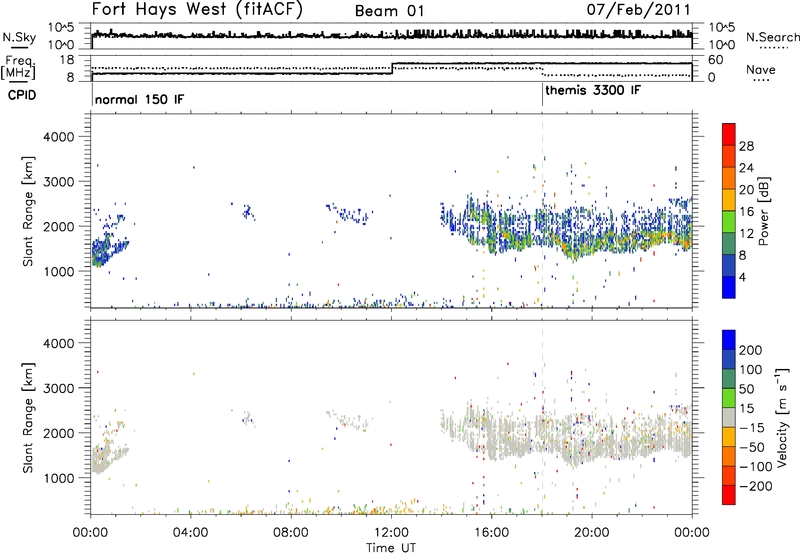The height and width of the screenshot is (554, 800).
Task: Click the 'Velocity [m s-1]' colorbar label
Action: tap(781, 417)
